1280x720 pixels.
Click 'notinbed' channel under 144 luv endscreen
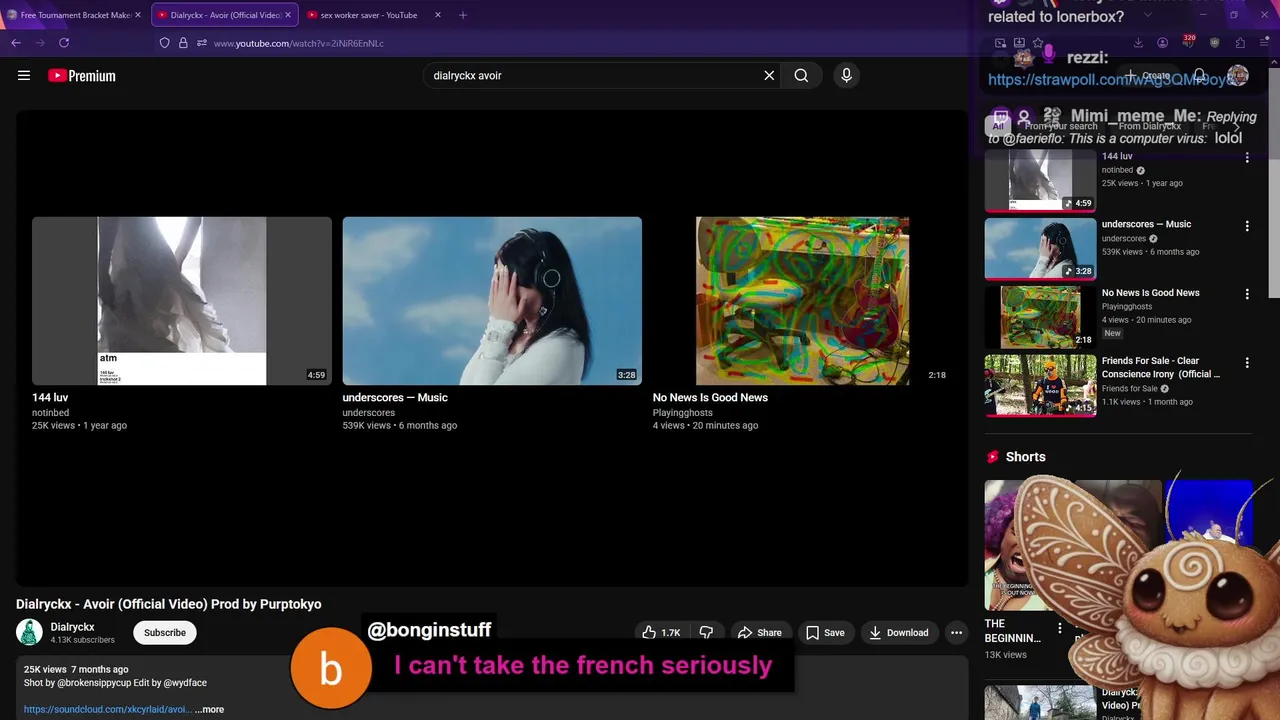(x=50, y=412)
